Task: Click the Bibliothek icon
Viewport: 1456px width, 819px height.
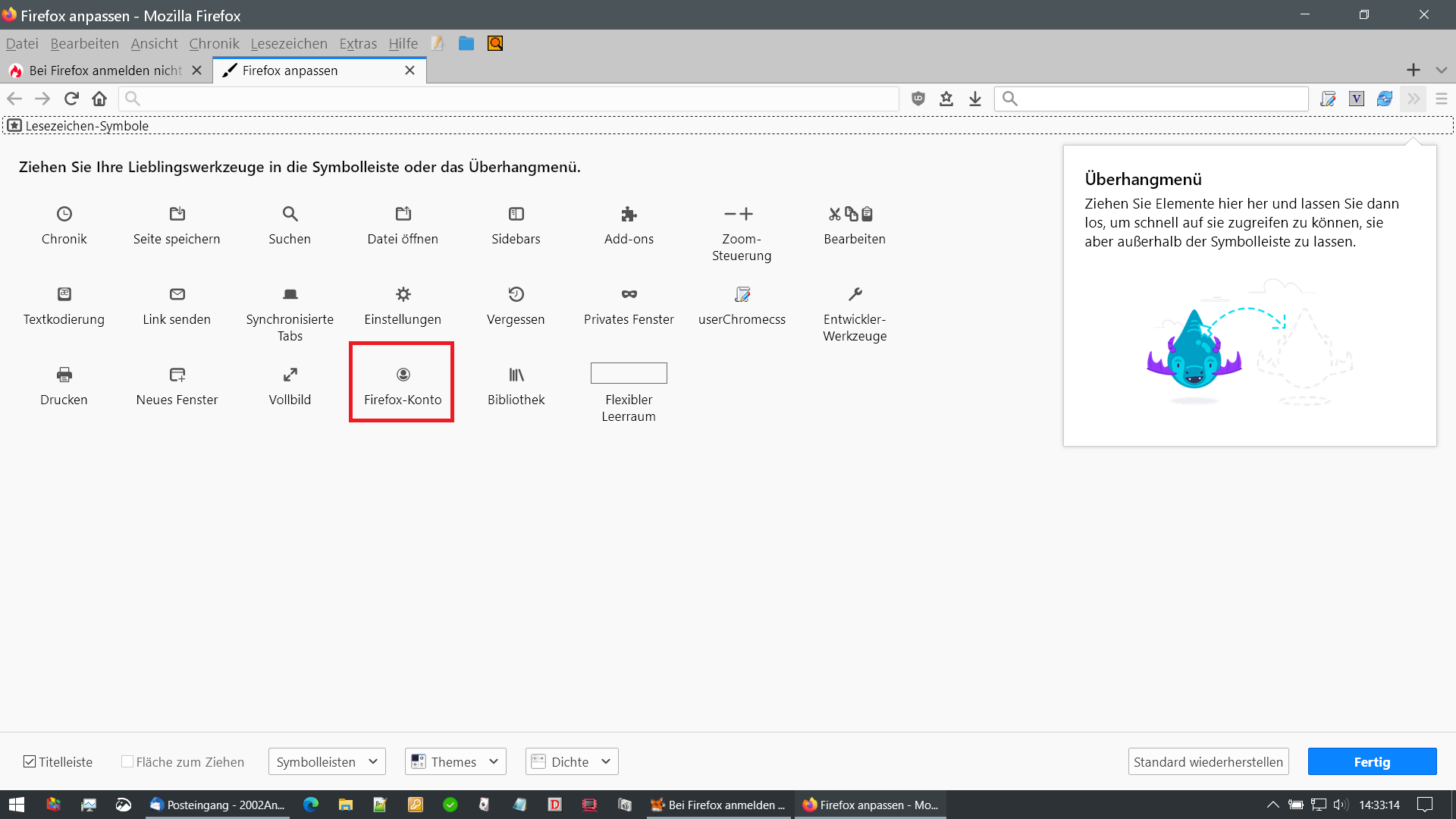Action: pyautogui.click(x=516, y=375)
